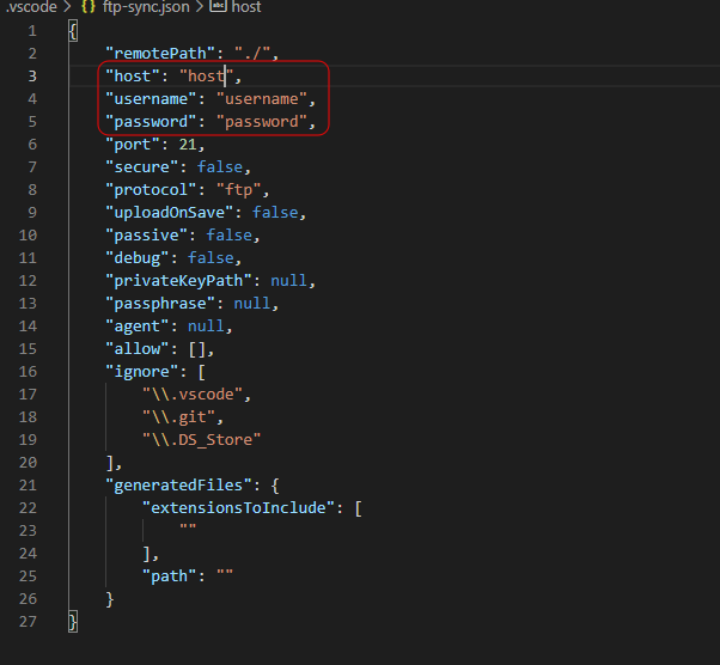Click the "allow" key
720x665 pixels.
[x=137, y=349]
